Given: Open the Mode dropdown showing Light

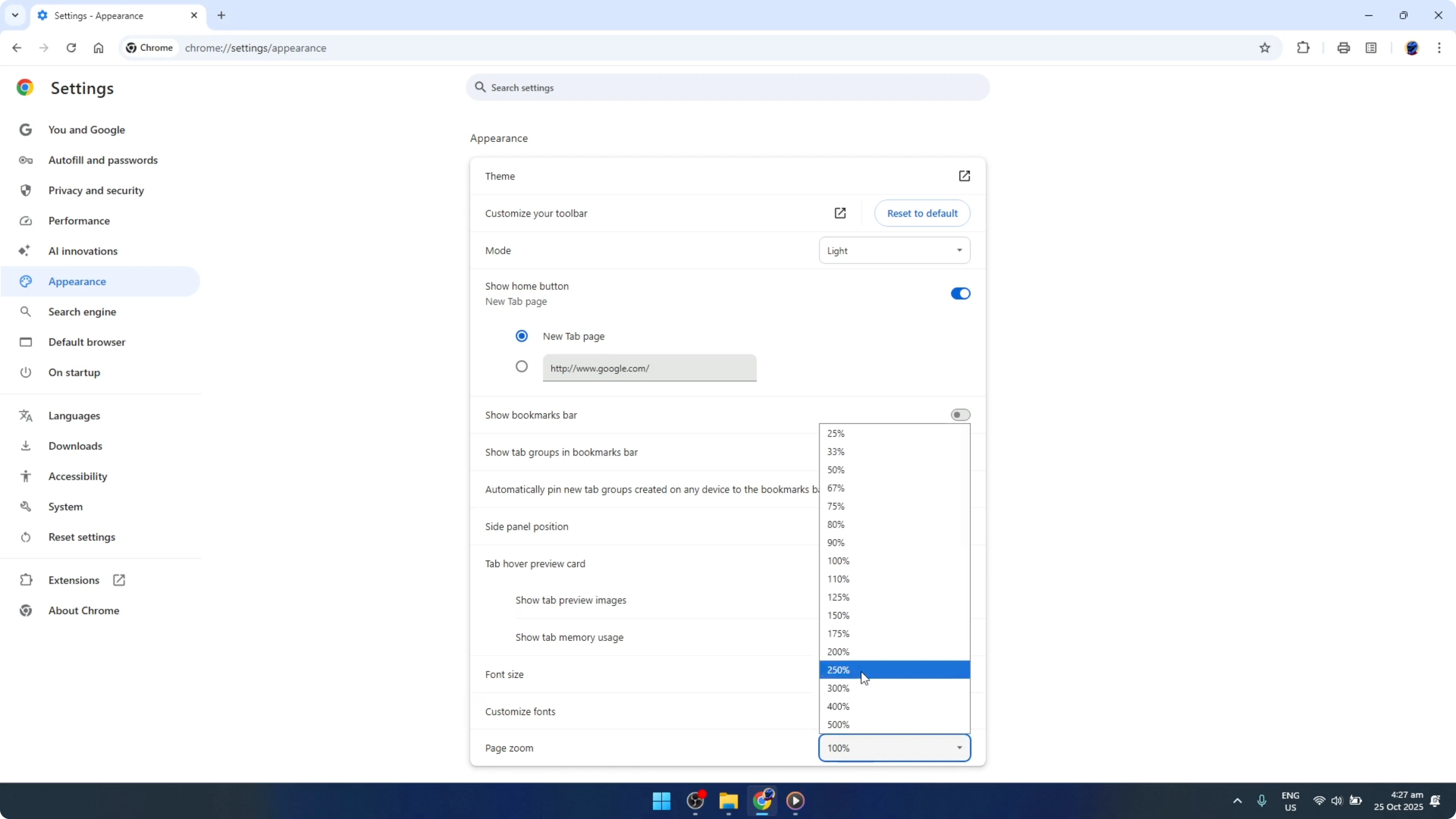Looking at the screenshot, I should (893, 250).
